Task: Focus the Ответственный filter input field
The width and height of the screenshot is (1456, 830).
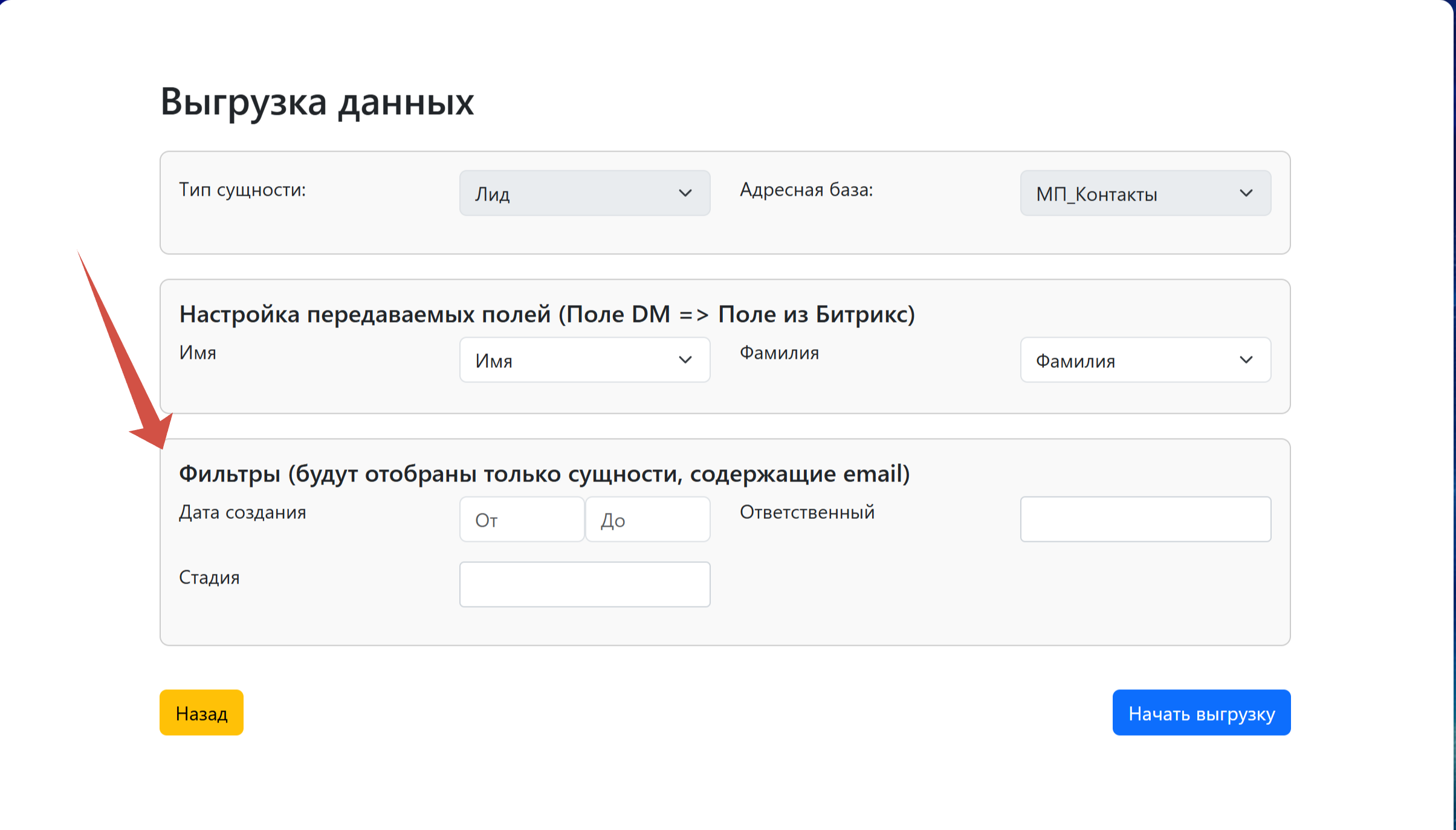Action: point(1145,520)
